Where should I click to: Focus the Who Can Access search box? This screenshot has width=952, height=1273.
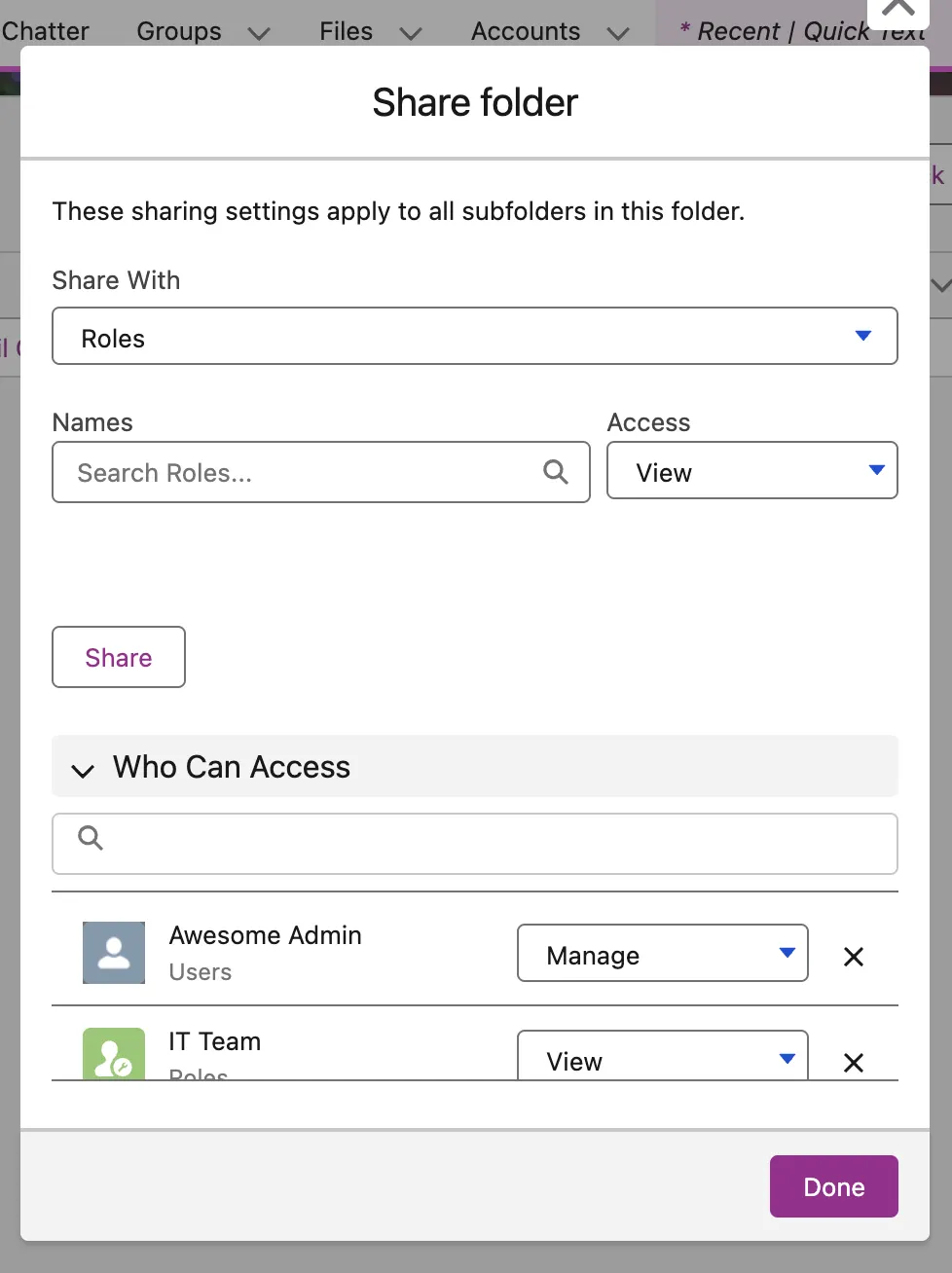(487, 844)
